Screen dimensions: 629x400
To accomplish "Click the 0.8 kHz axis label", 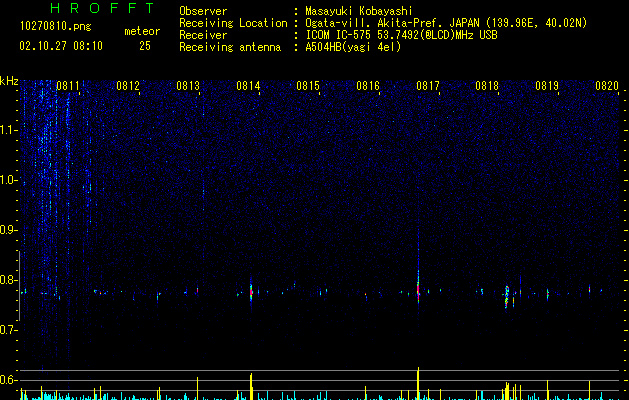I will tap(9, 280).
